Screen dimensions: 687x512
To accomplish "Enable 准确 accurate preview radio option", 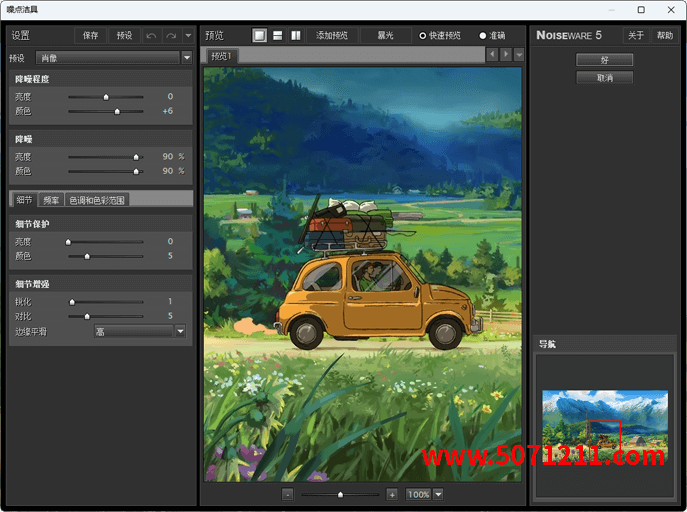I will coord(483,35).
